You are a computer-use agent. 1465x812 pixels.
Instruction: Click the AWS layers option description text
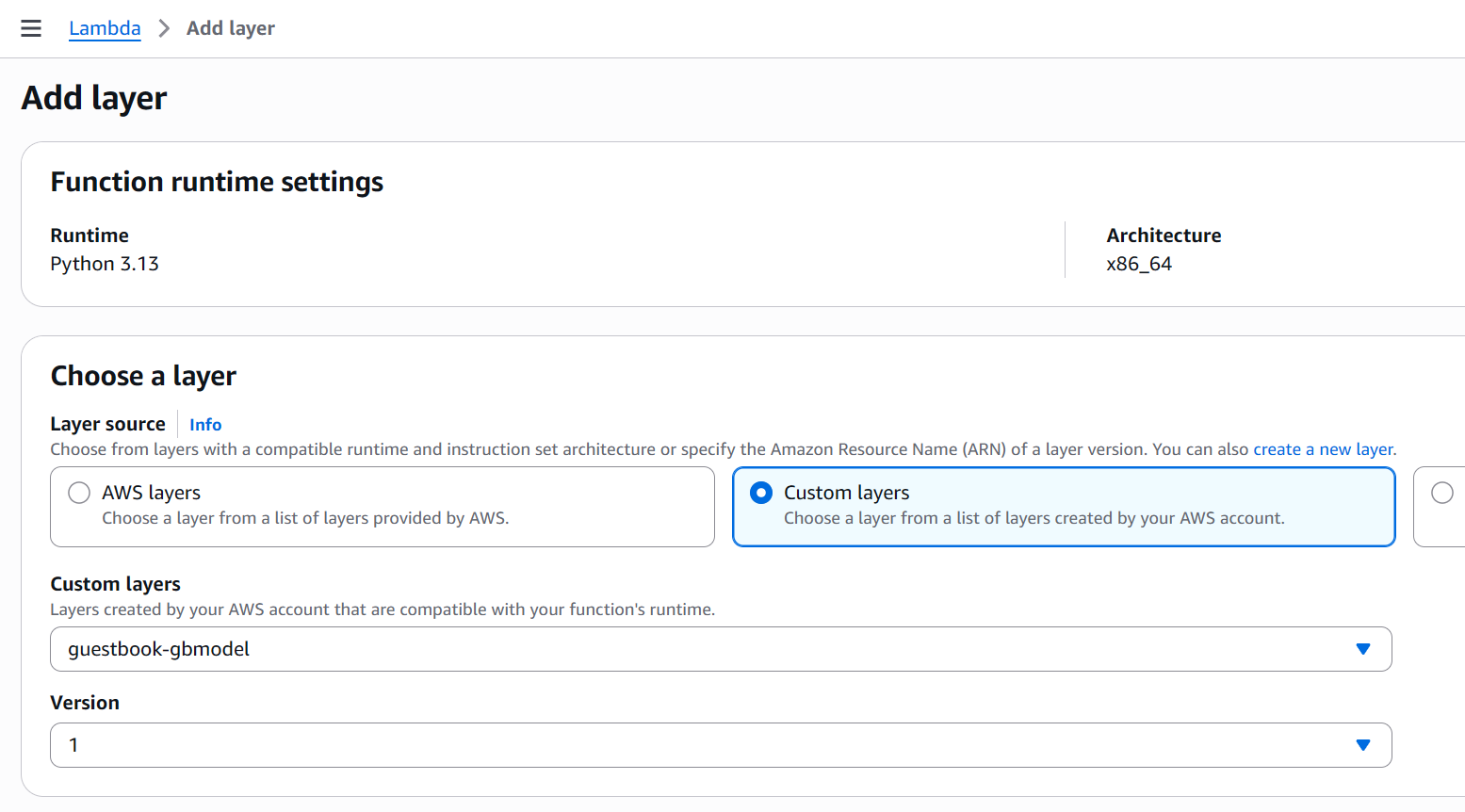click(x=305, y=518)
